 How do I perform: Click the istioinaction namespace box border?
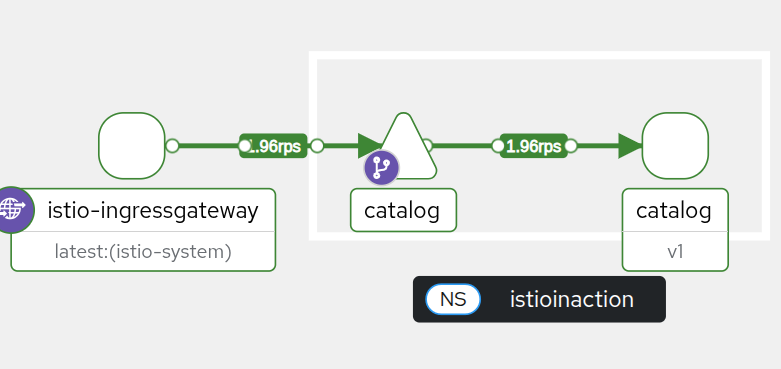coord(539,55)
